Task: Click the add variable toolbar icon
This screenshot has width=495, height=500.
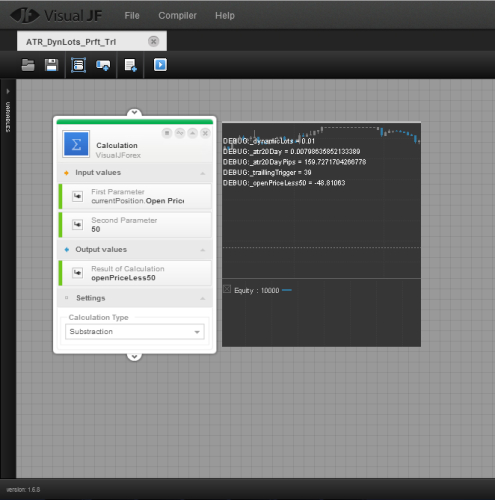Action: pos(103,65)
